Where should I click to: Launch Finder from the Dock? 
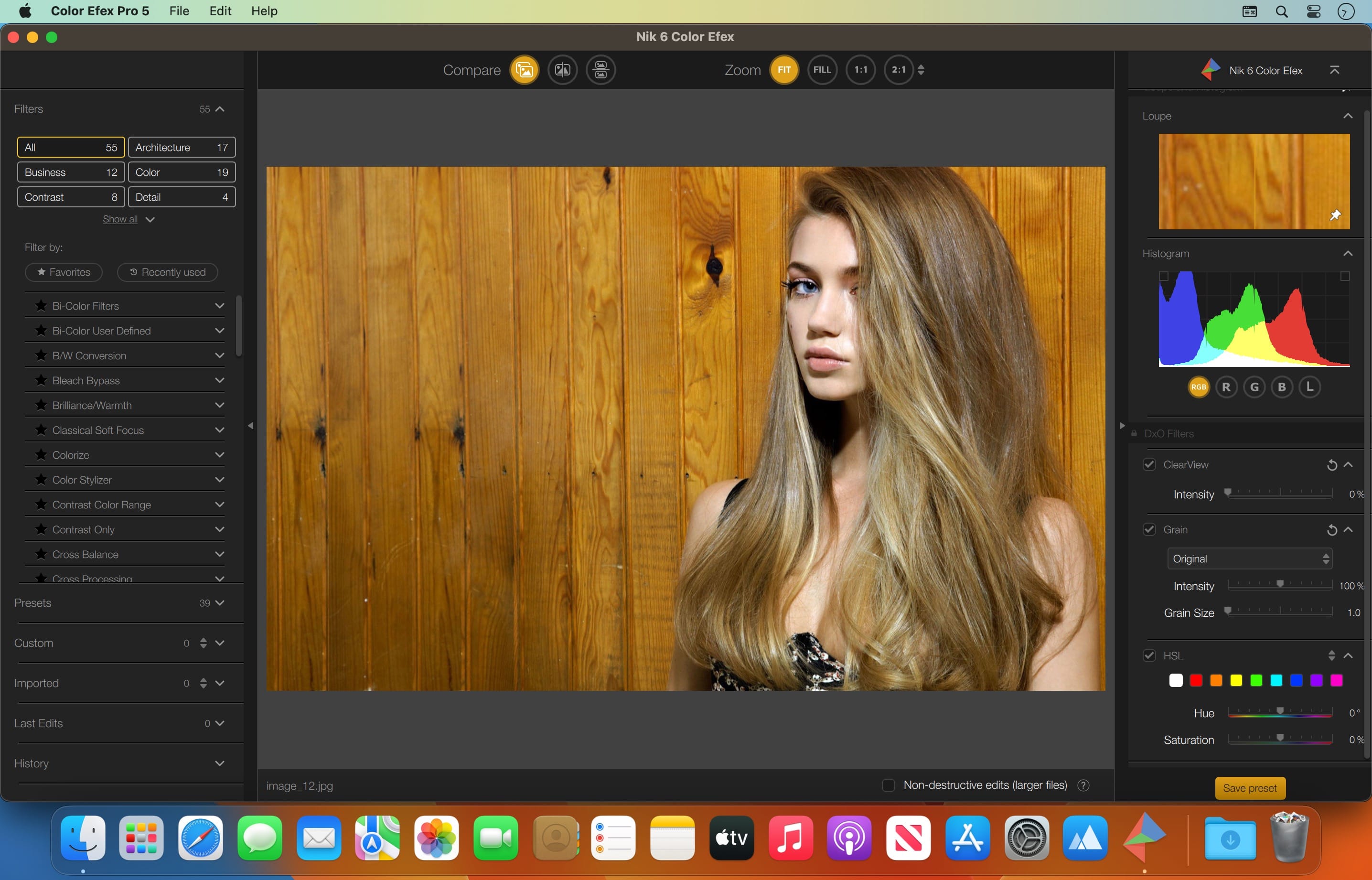tap(83, 837)
